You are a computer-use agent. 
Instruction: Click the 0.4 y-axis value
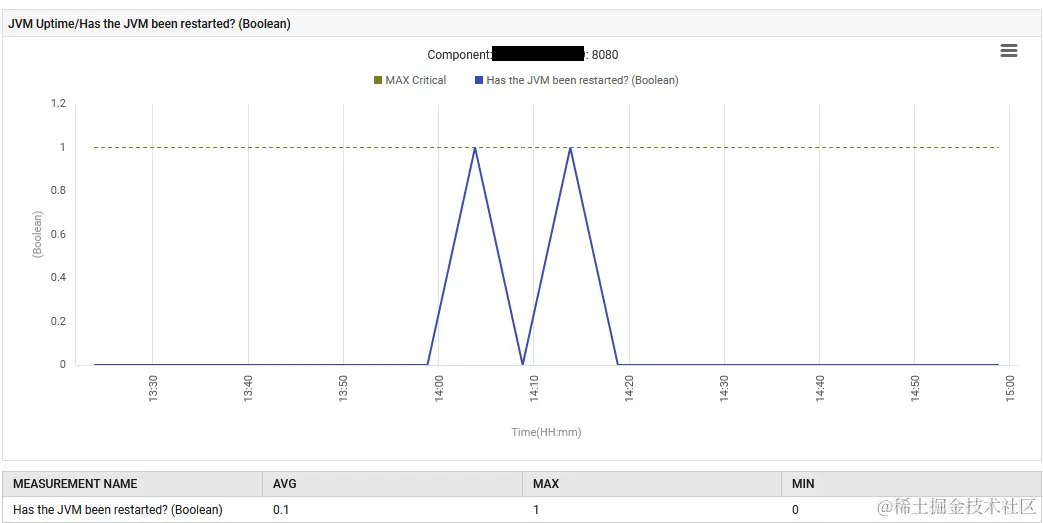(x=59, y=277)
